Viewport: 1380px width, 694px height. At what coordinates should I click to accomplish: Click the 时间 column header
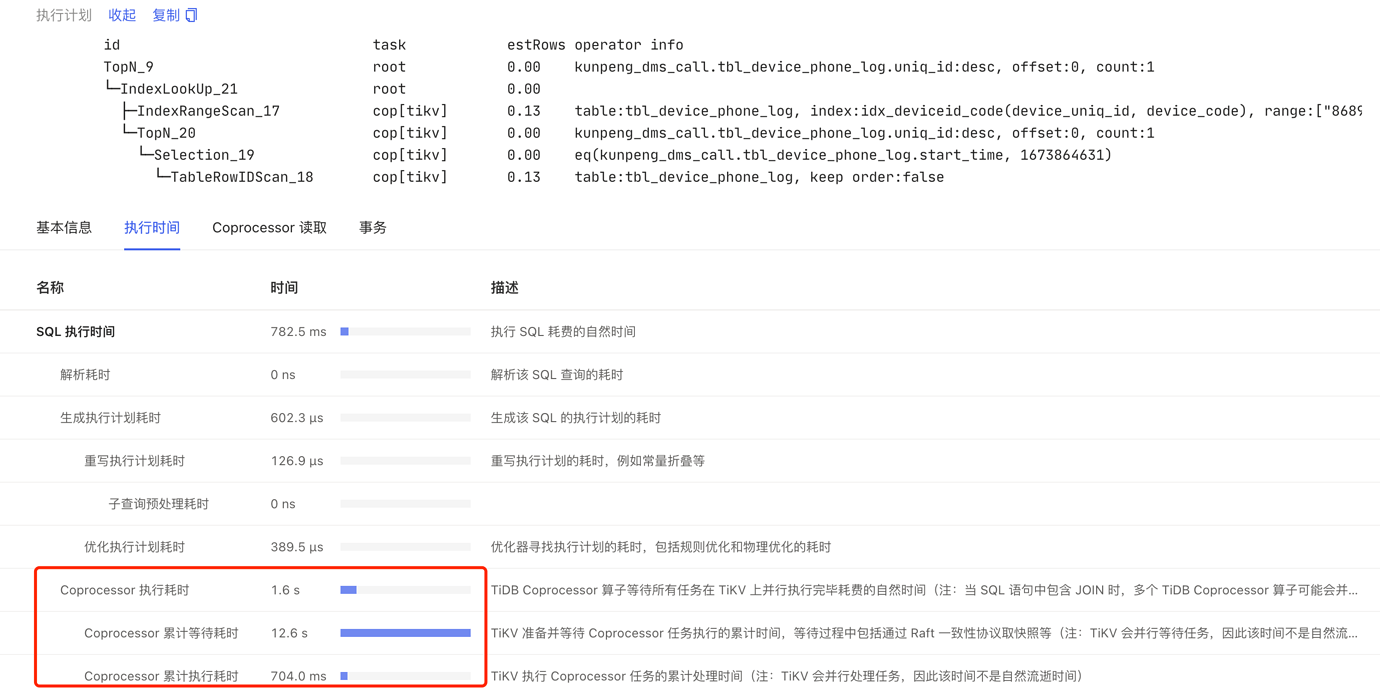pyautogui.click(x=284, y=287)
